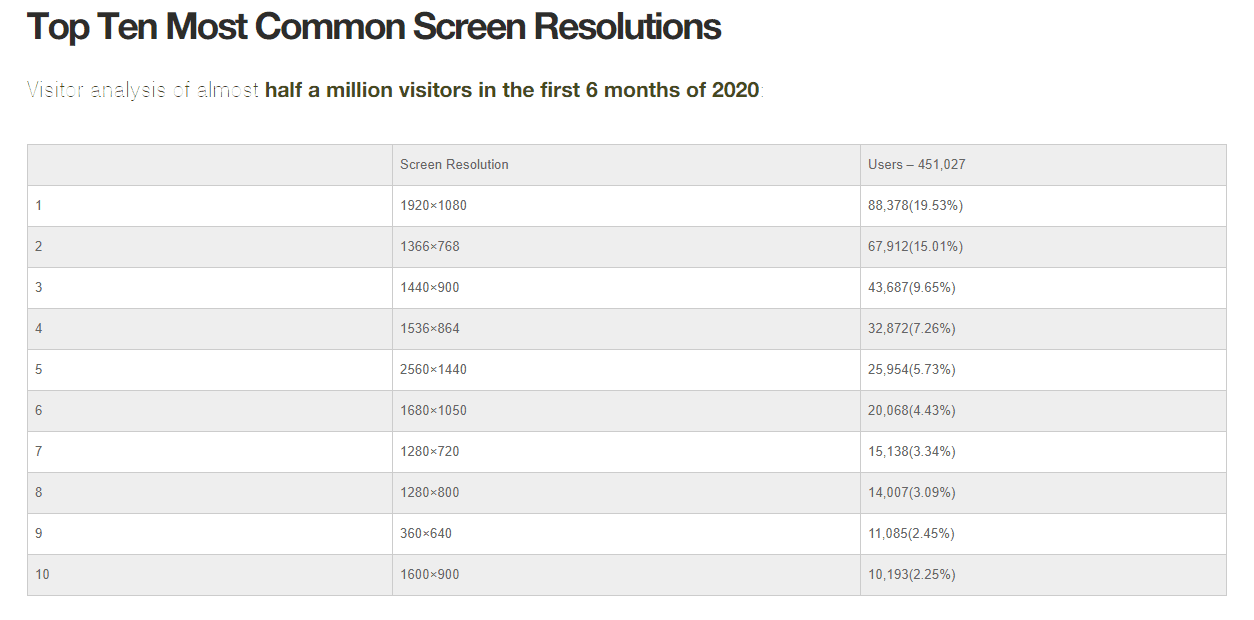Select the 360×640 resolution cell

coord(626,534)
